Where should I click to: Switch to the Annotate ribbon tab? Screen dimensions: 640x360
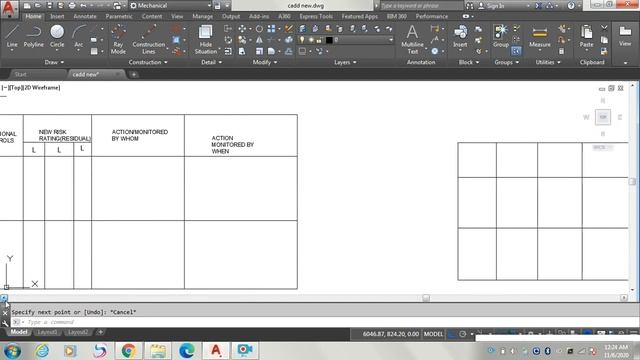[x=85, y=16]
